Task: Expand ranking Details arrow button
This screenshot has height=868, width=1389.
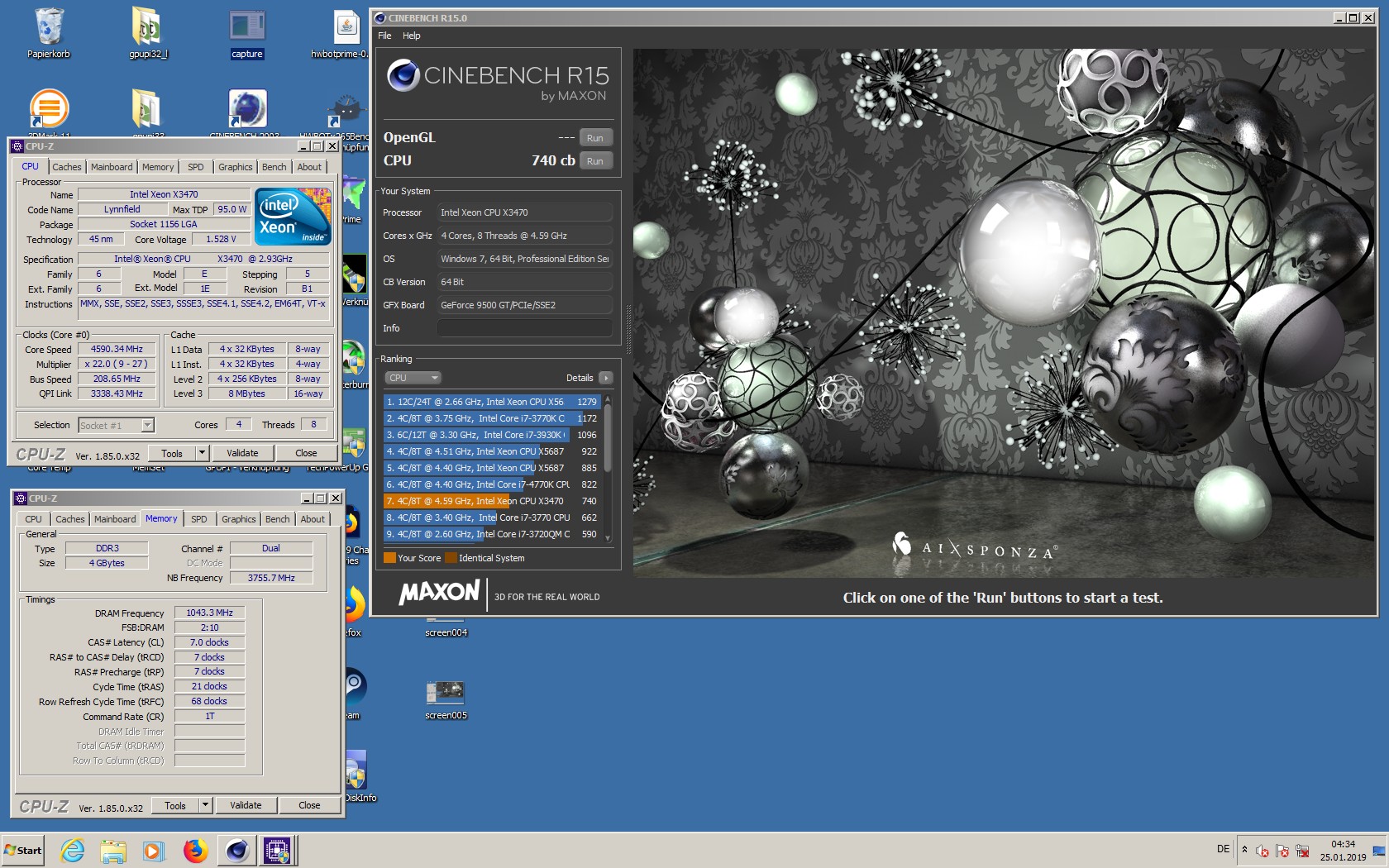Action: [606, 378]
